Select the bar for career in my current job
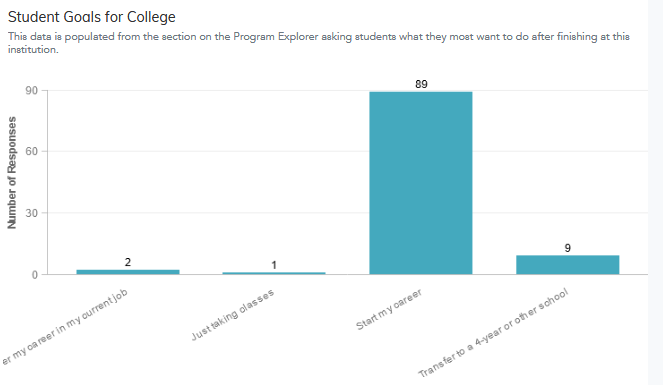663x385 pixels. [128, 272]
